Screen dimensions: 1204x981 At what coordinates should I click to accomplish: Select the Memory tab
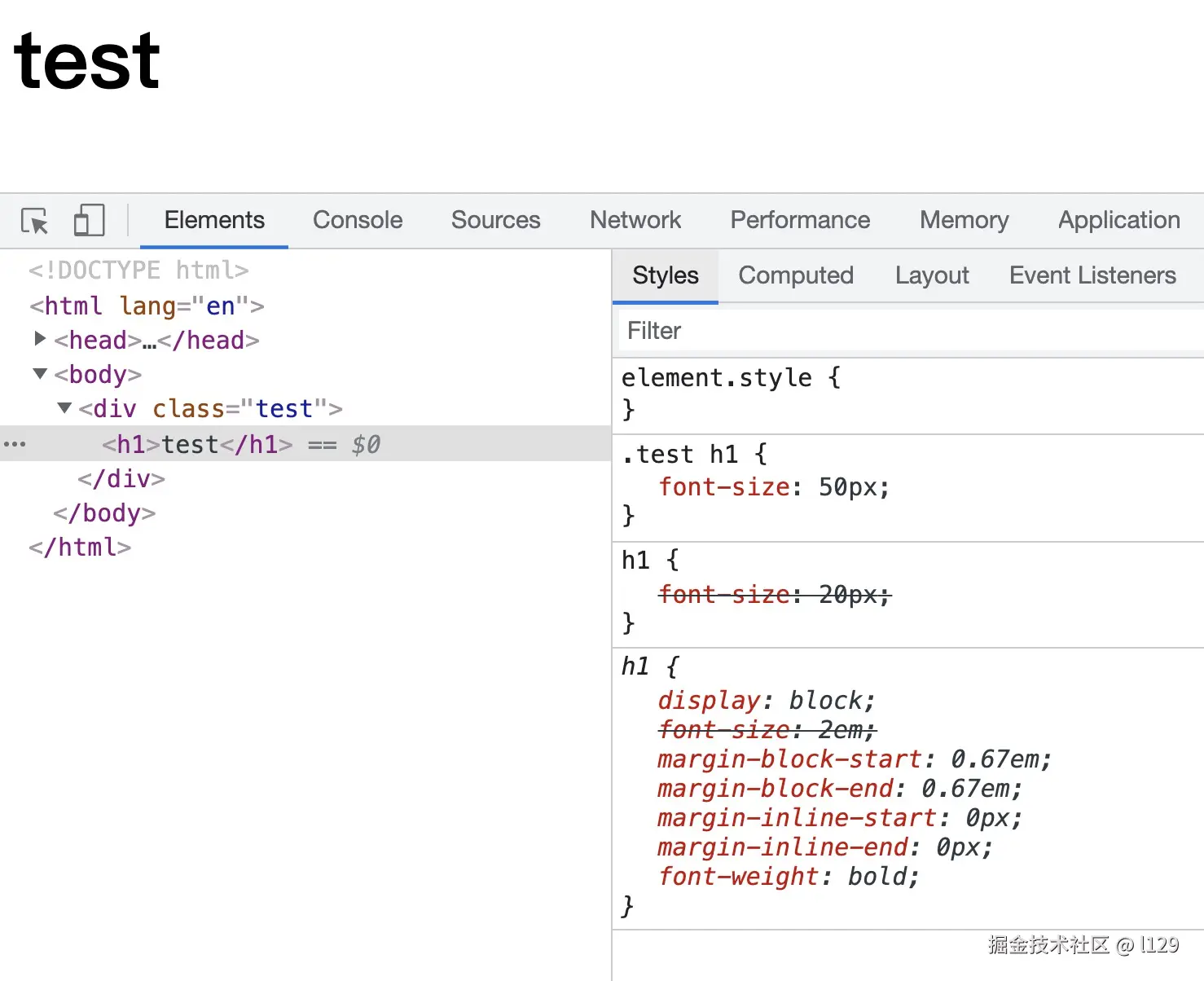tap(964, 220)
